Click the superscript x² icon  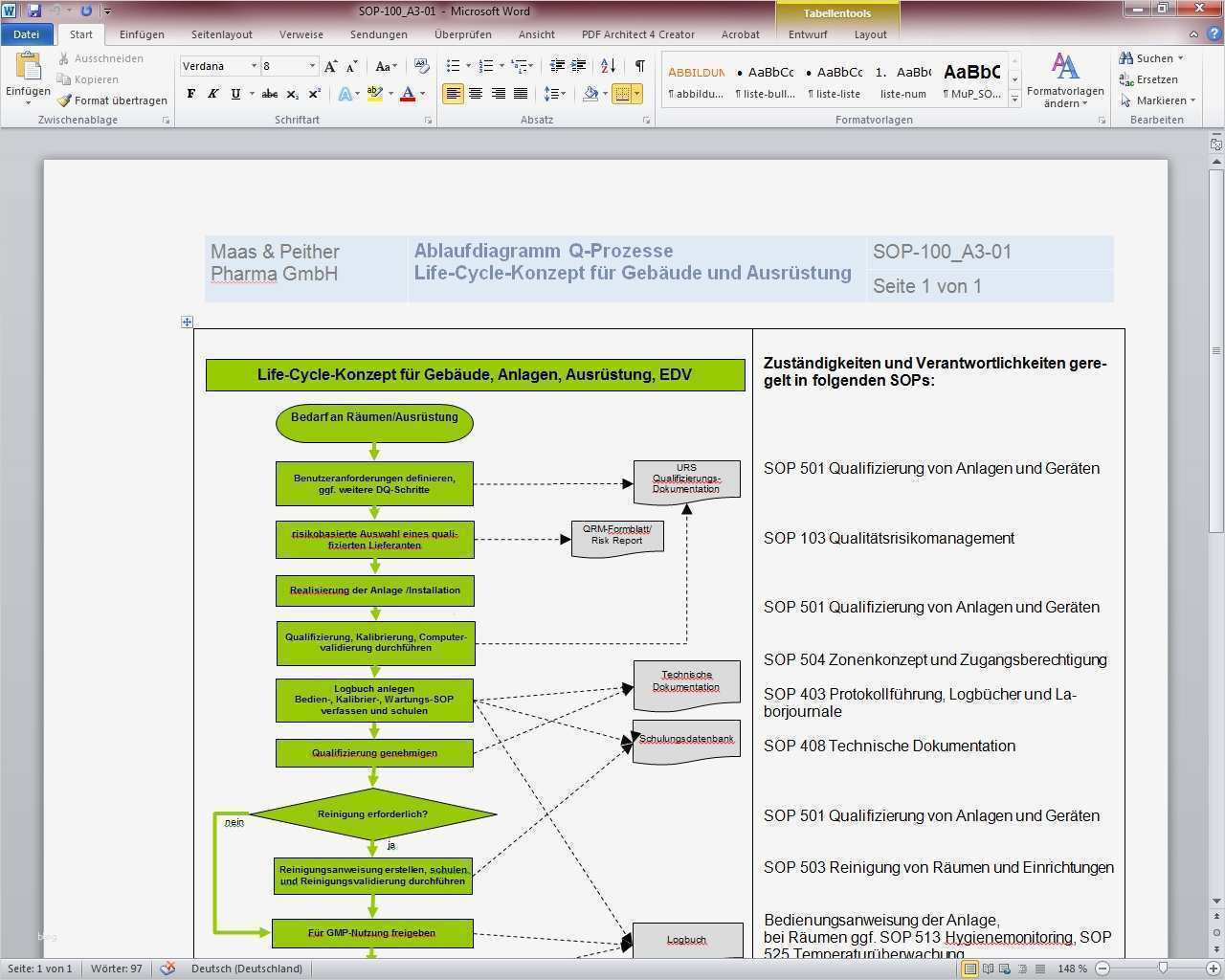(314, 94)
